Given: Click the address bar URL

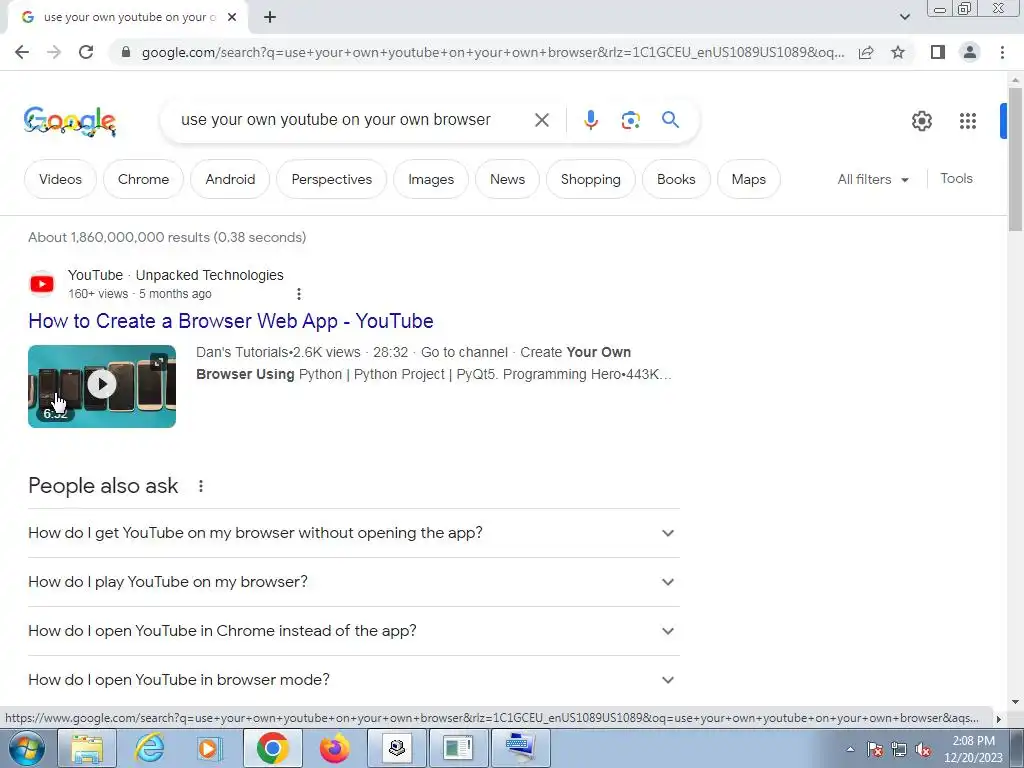Looking at the screenshot, I should tap(492, 52).
